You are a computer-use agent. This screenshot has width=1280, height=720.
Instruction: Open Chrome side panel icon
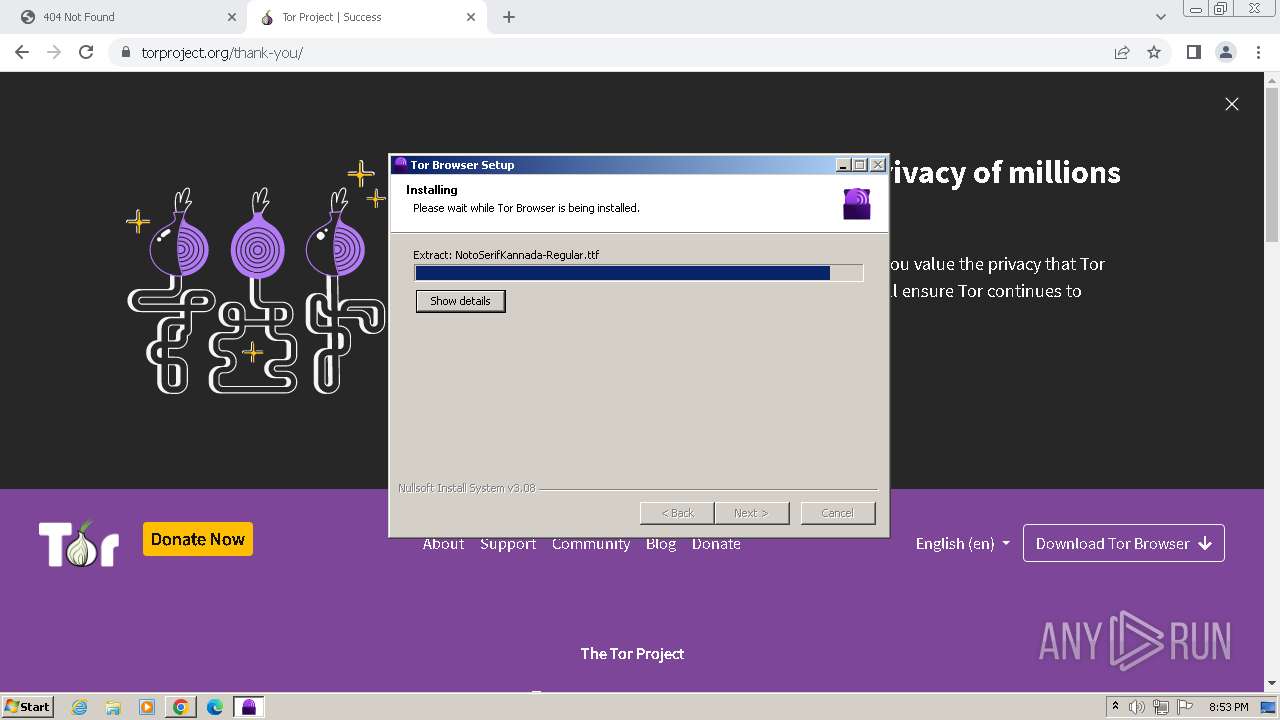[x=1193, y=52]
